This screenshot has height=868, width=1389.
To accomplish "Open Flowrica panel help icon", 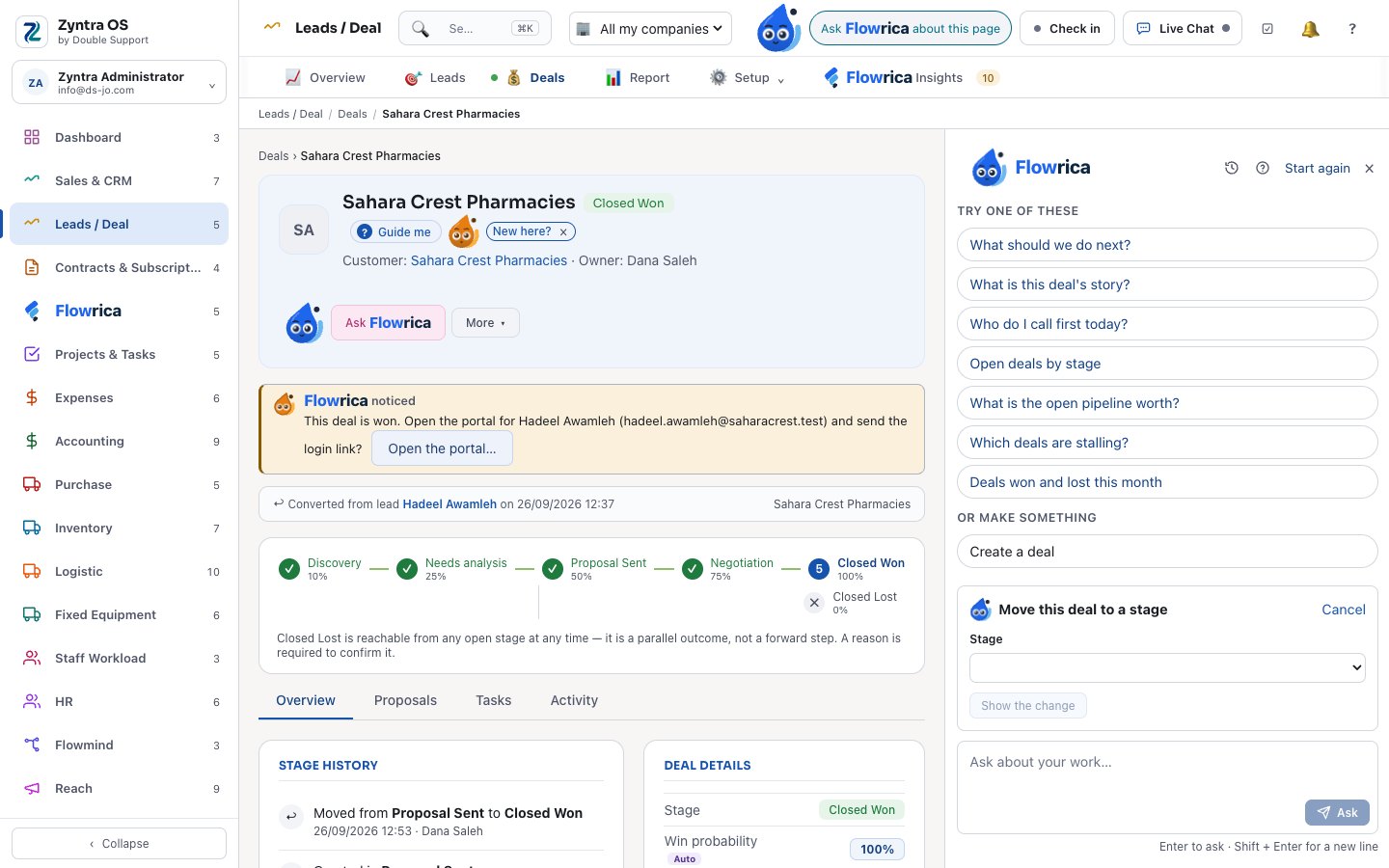I will coord(1263,168).
